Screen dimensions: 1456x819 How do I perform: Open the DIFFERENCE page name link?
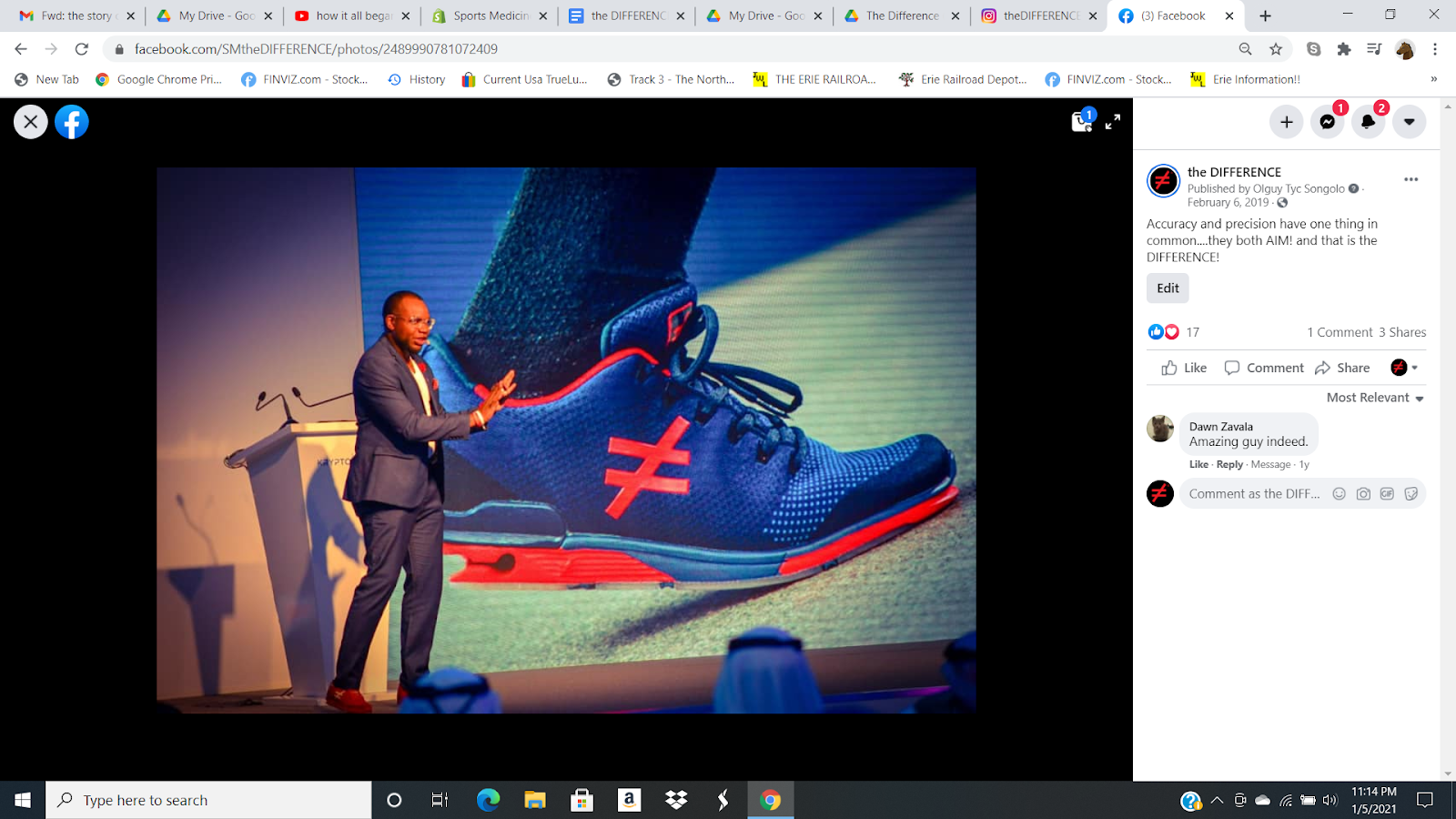pos(1234,172)
